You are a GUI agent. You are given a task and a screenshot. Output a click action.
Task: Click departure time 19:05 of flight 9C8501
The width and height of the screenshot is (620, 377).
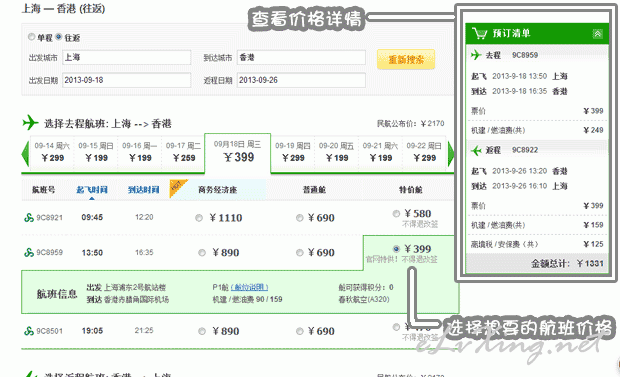[x=92, y=331]
